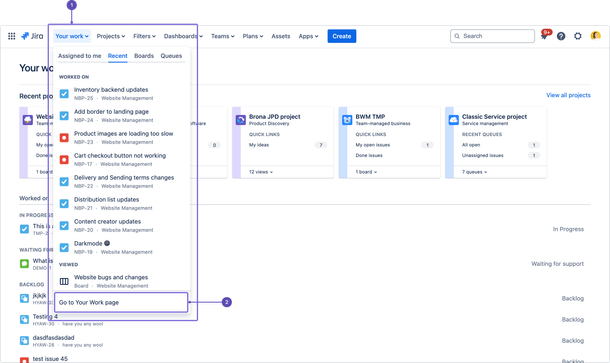The height and width of the screenshot is (363, 610).
Task: Open the Dashboards dropdown menu
Action: tap(183, 36)
